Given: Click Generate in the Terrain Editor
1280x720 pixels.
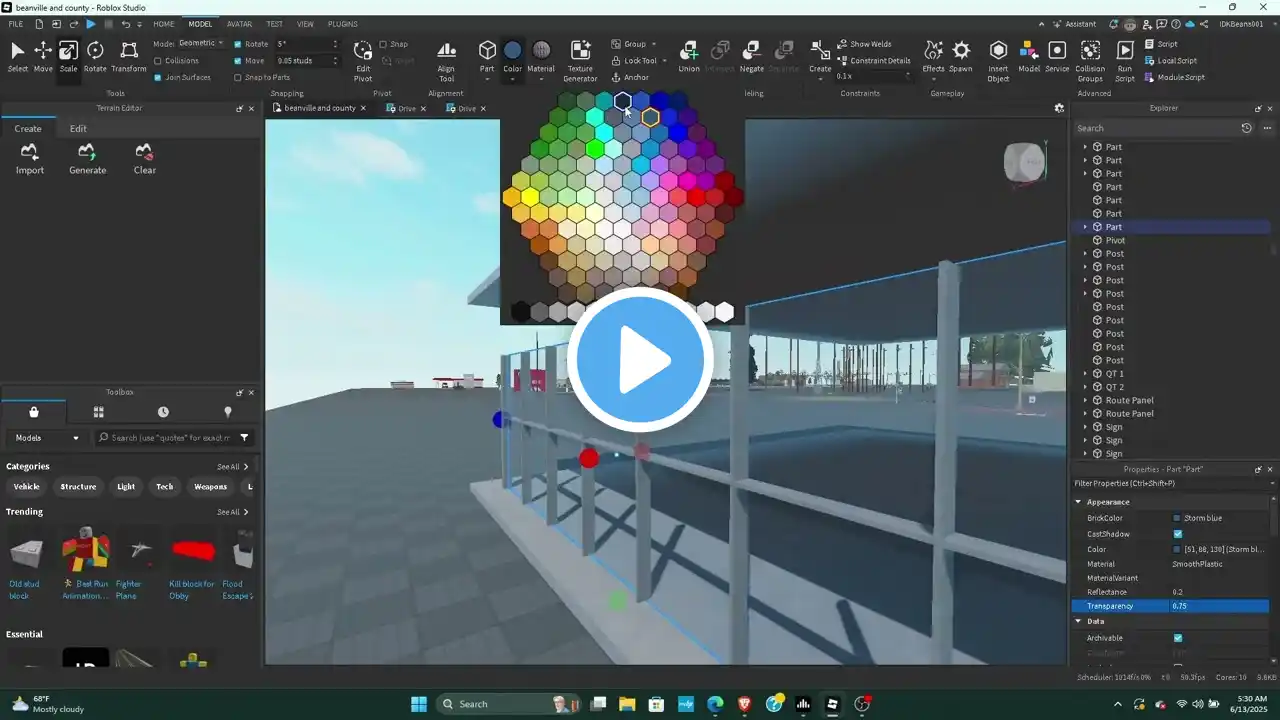Looking at the screenshot, I should point(87,159).
